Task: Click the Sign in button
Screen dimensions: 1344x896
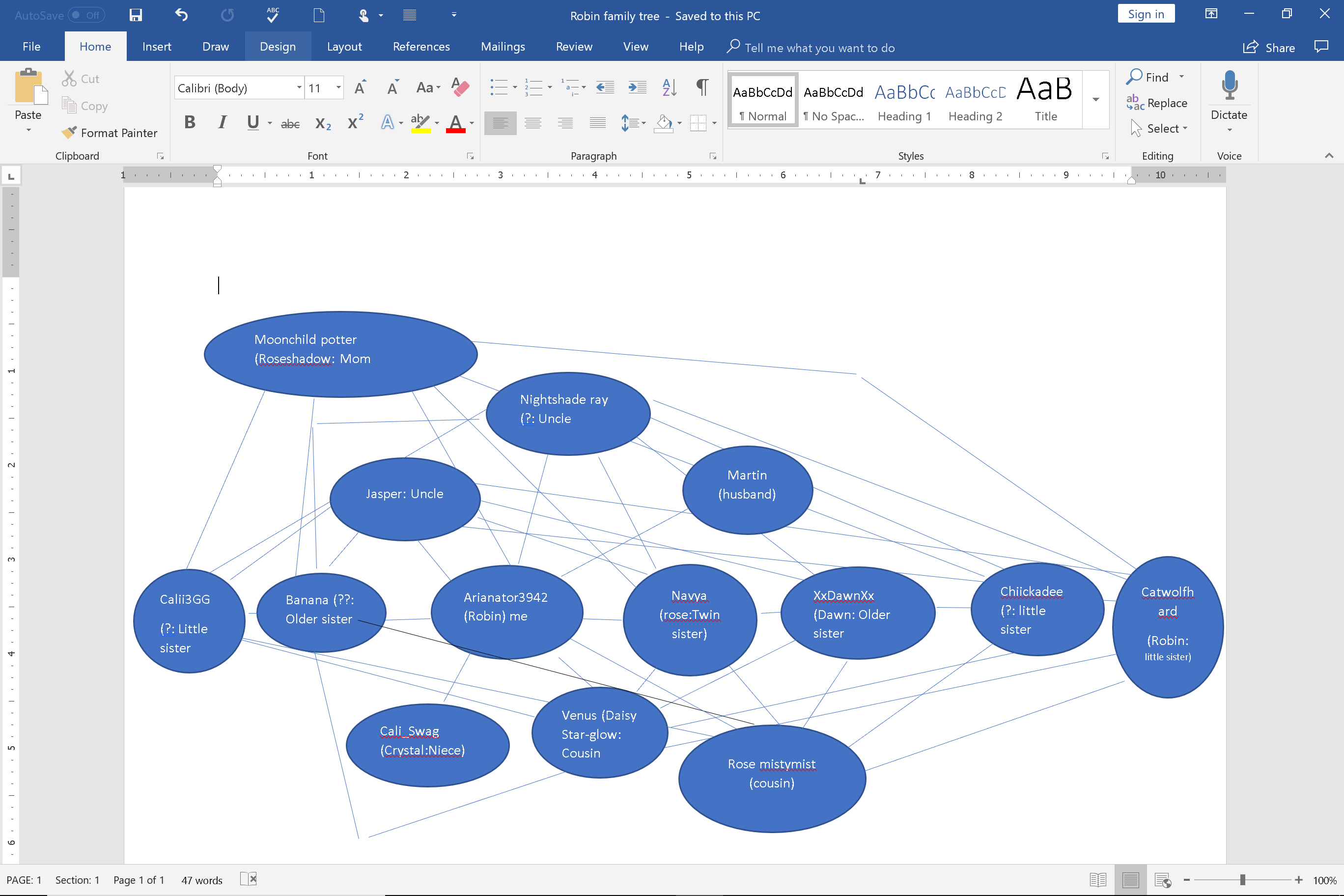Action: (1146, 14)
